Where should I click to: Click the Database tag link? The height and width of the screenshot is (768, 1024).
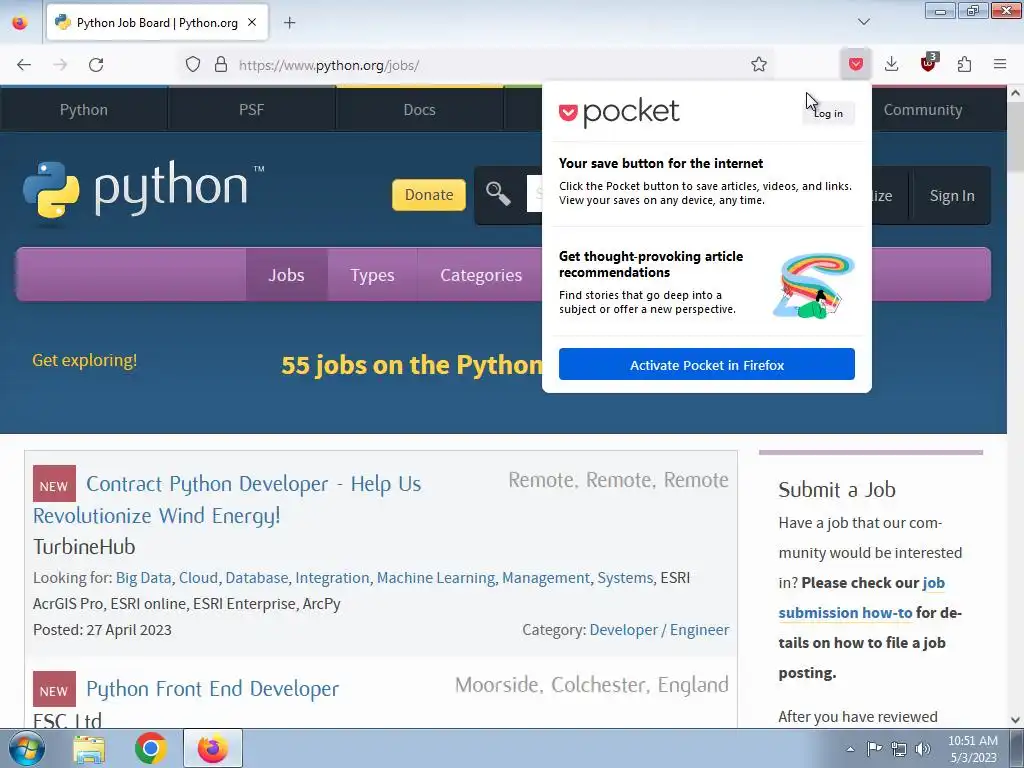pyautogui.click(x=257, y=578)
